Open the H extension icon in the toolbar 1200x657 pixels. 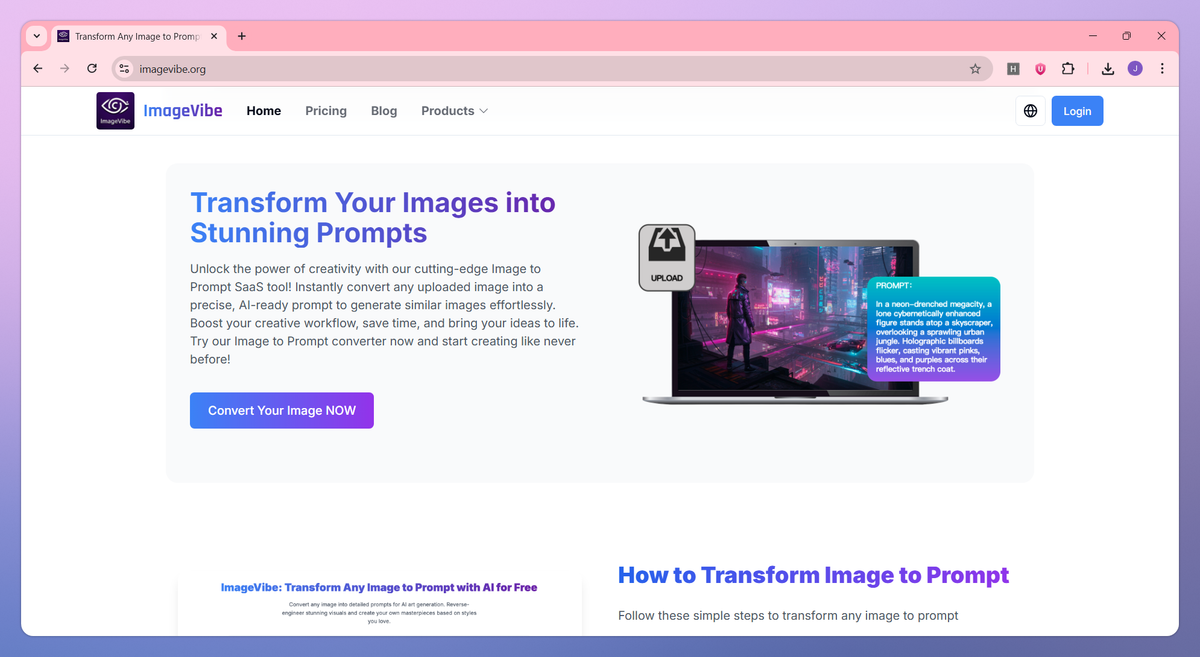1013,68
